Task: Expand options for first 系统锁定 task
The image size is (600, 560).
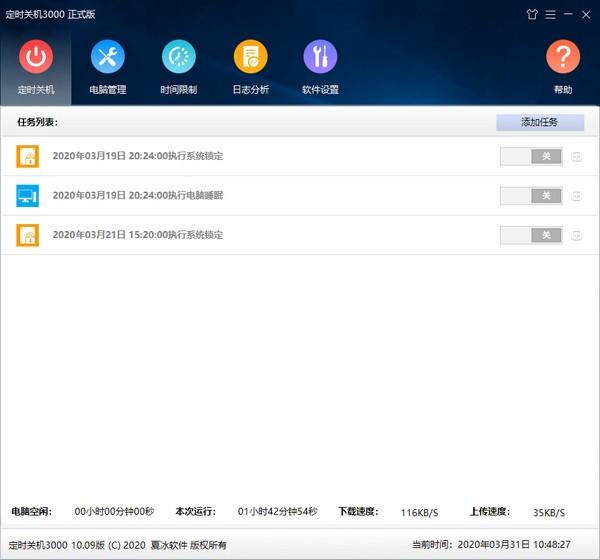Action: (577, 156)
